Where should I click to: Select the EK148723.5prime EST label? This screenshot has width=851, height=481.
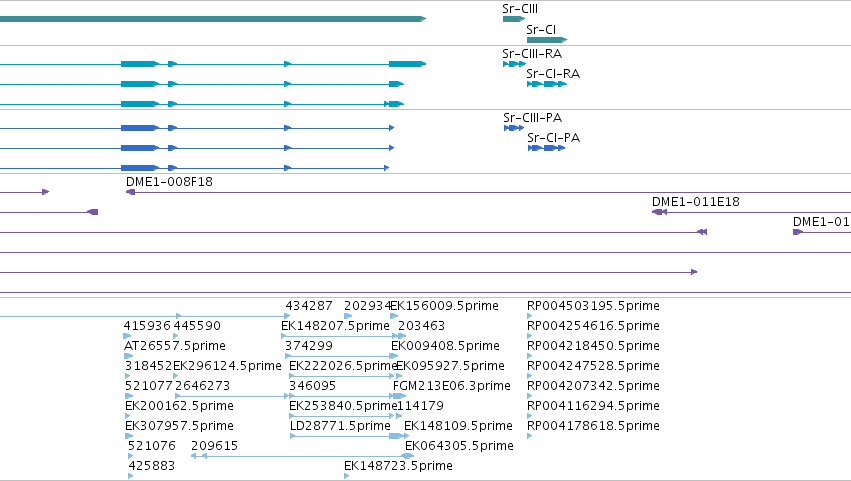point(398,466)
